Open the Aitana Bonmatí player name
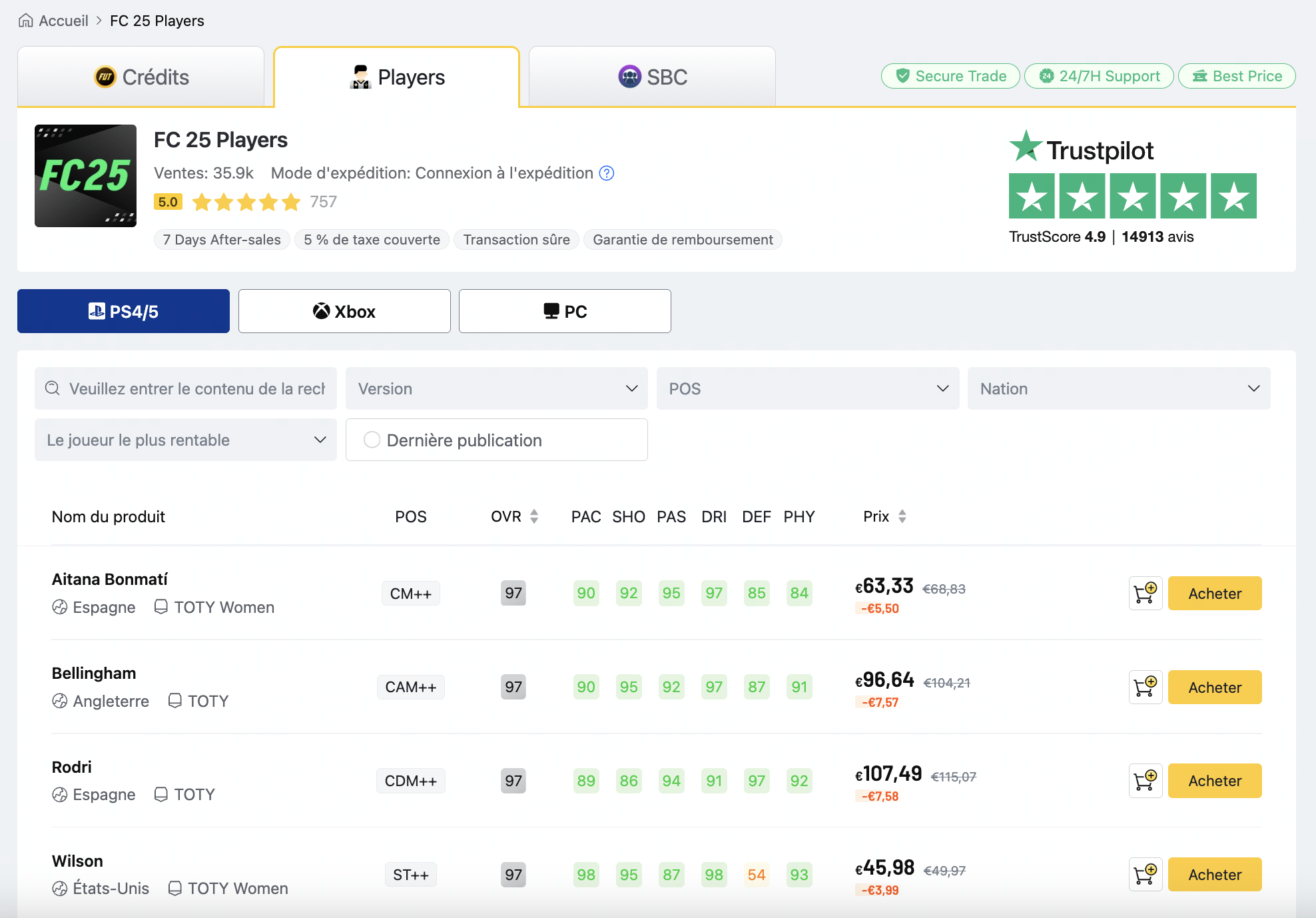The height and width of the screenshot is (918, 1316). pyautogui.click(x=110, y=580)
